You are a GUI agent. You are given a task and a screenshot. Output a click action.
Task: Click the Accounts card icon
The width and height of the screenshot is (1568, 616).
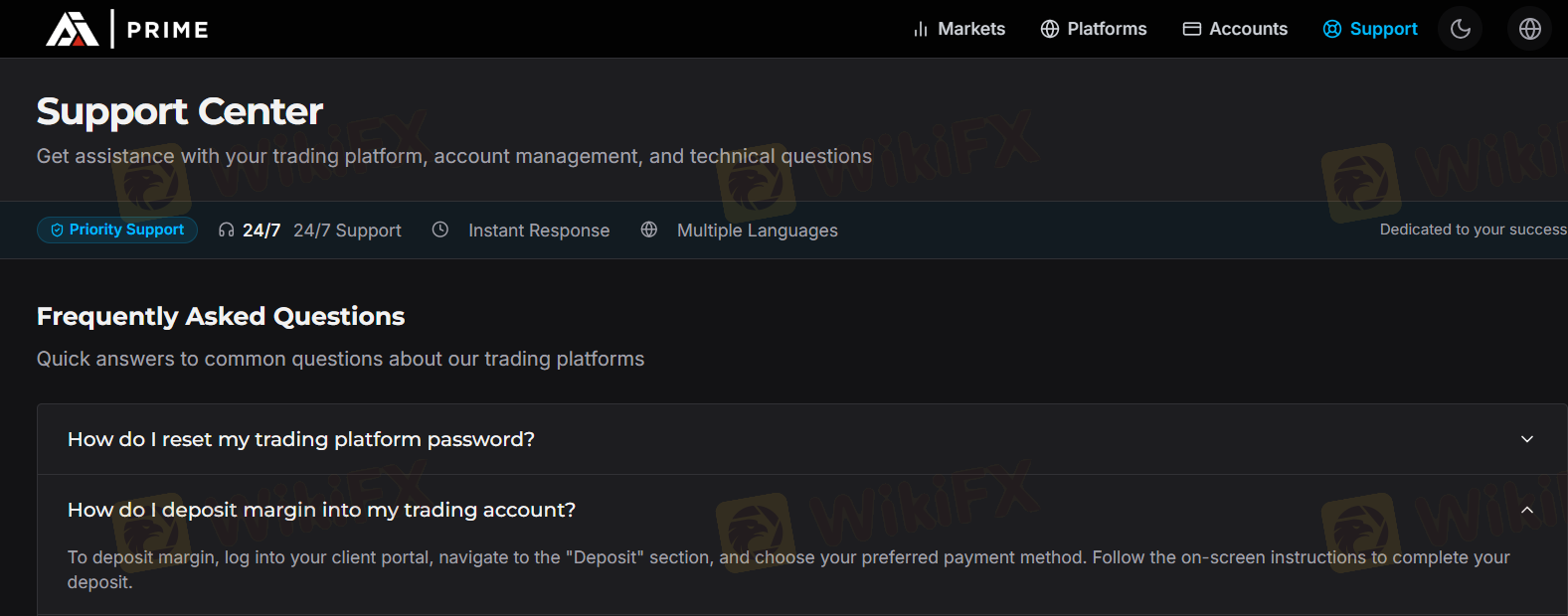tap(1191, 29)
